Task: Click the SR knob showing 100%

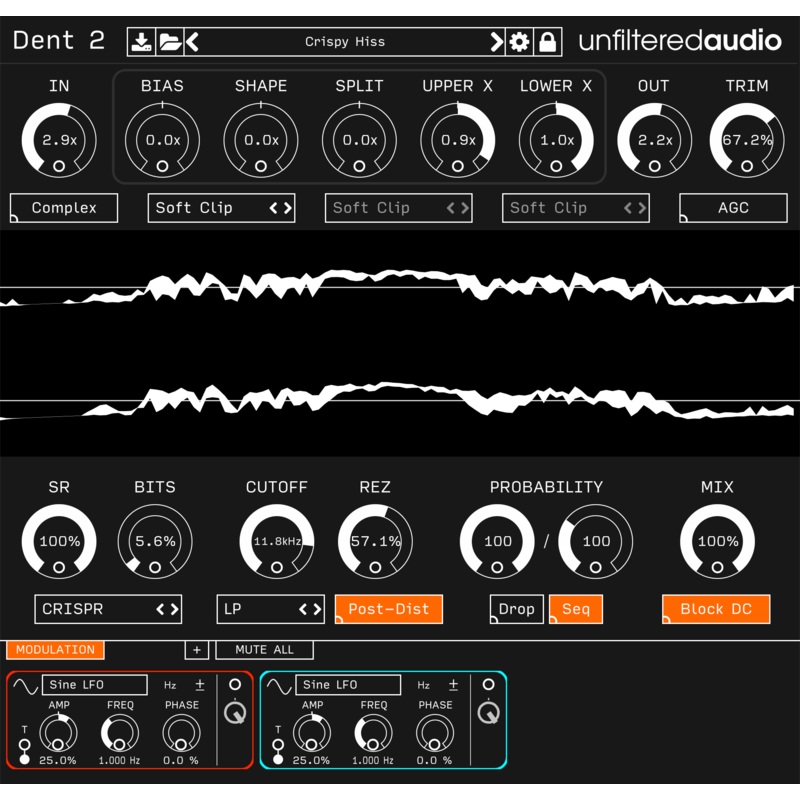Action: [59, 541]
